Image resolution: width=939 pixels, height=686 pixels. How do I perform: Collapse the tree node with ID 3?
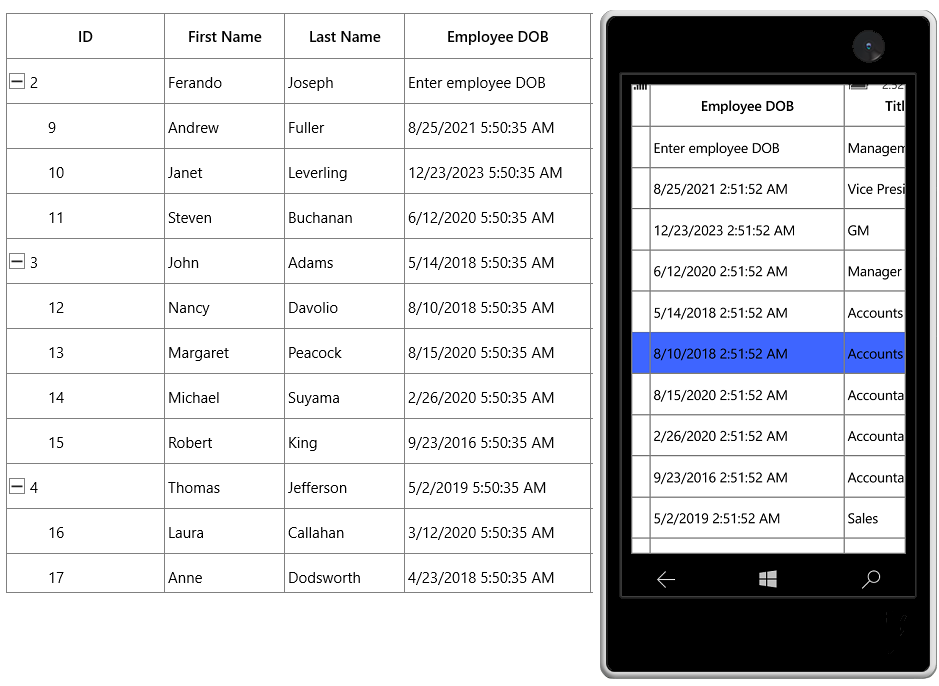tap(17, 262)
